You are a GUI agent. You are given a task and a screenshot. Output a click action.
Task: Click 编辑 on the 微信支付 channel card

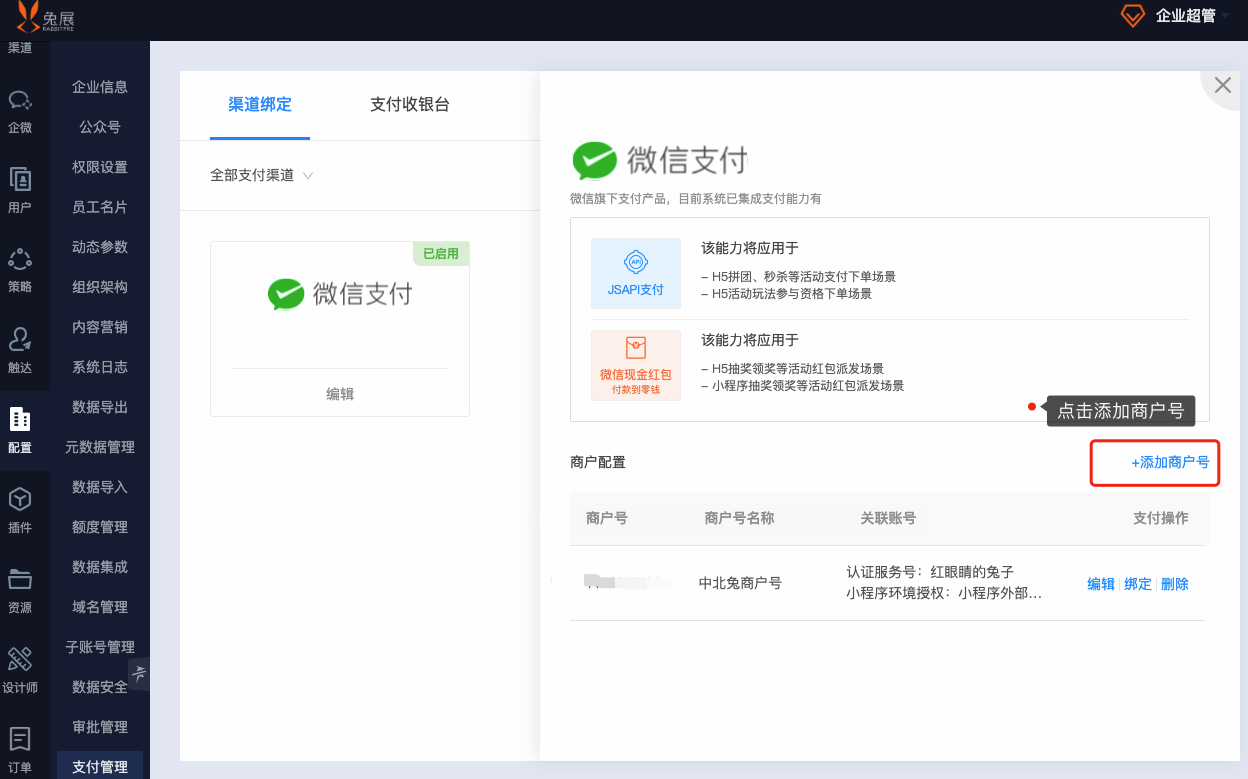(340, 394)
